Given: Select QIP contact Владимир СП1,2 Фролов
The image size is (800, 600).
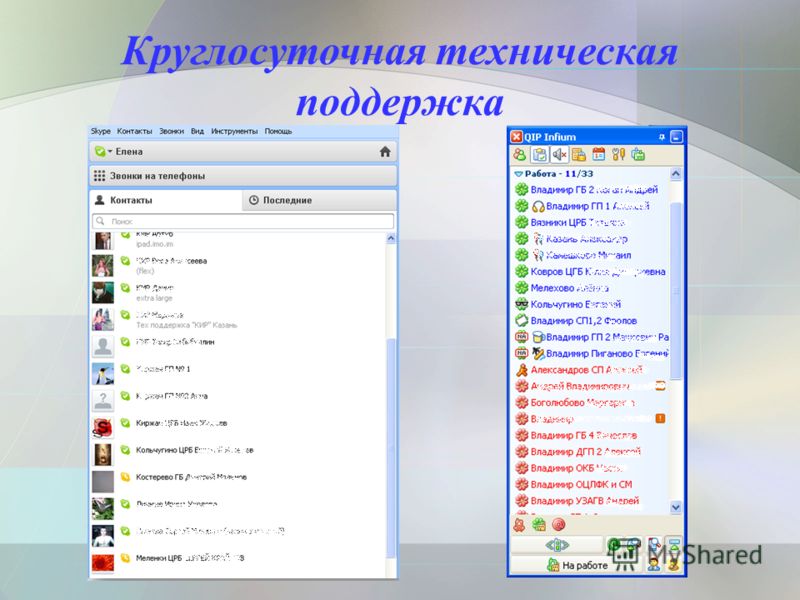Looking at the screenshot, I should pos(590,320).
